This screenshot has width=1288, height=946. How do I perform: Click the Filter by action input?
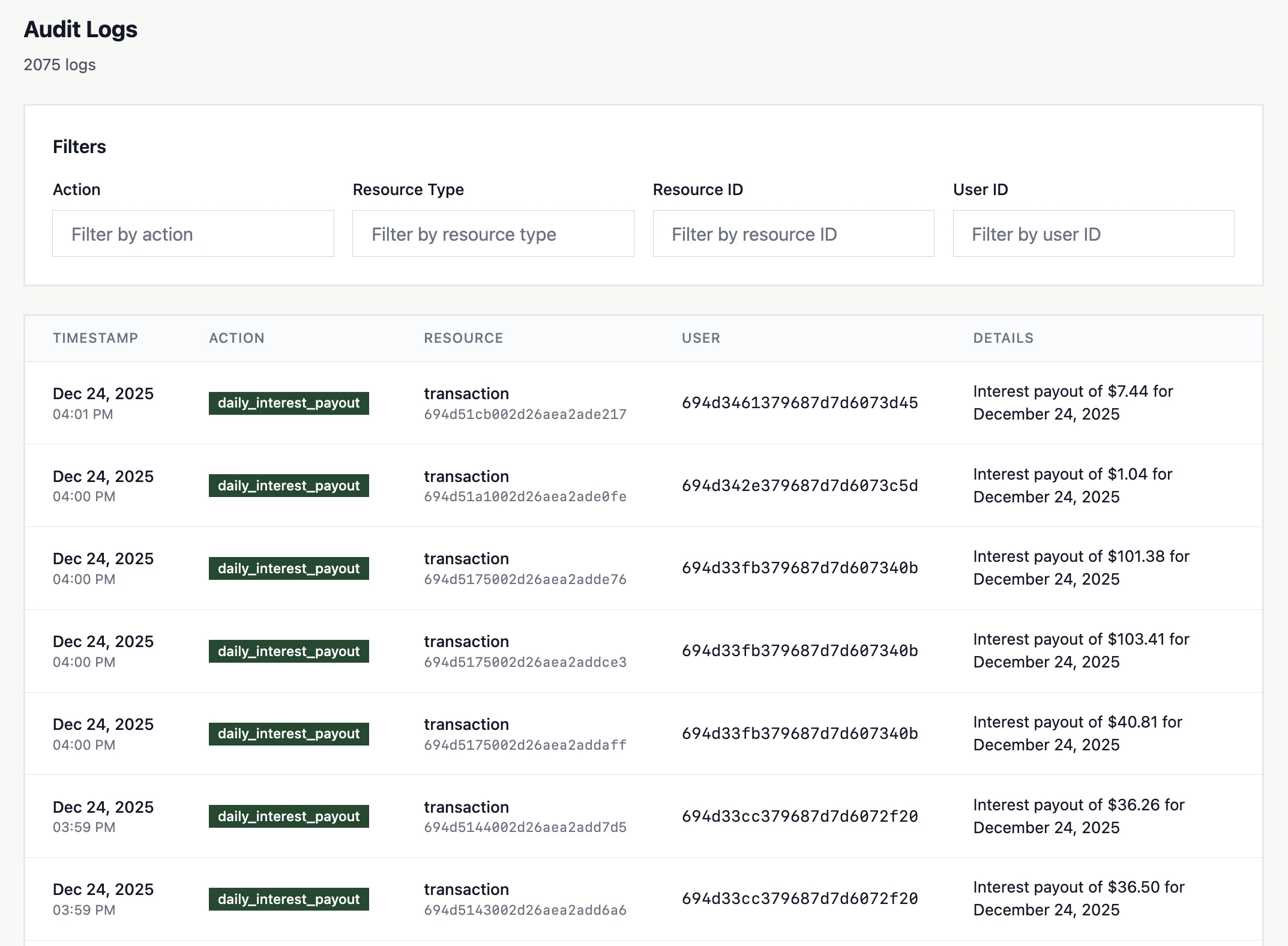pos(193,233)
